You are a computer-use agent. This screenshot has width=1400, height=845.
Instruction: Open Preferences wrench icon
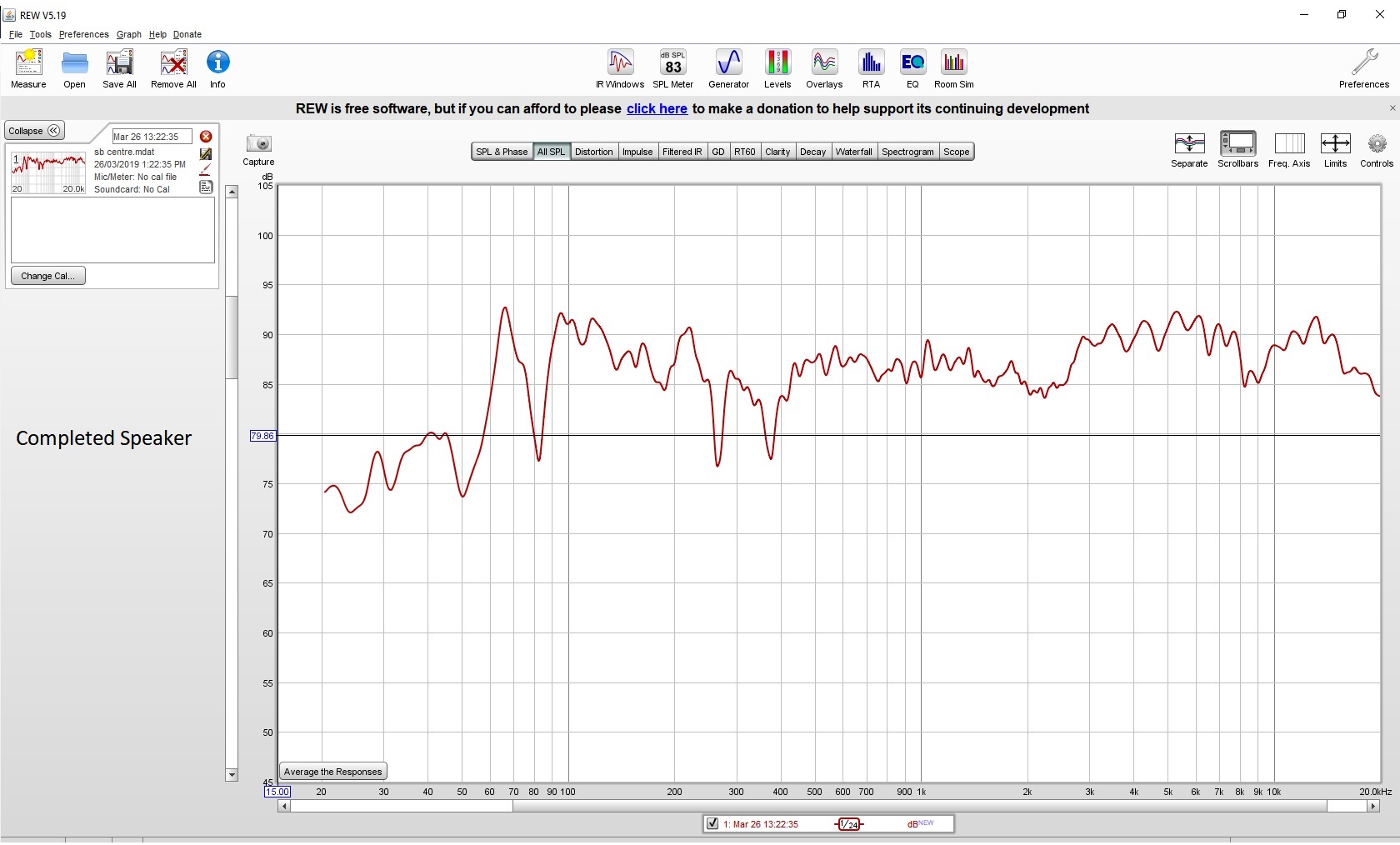pyautogui.click(x=1364, y=68)
